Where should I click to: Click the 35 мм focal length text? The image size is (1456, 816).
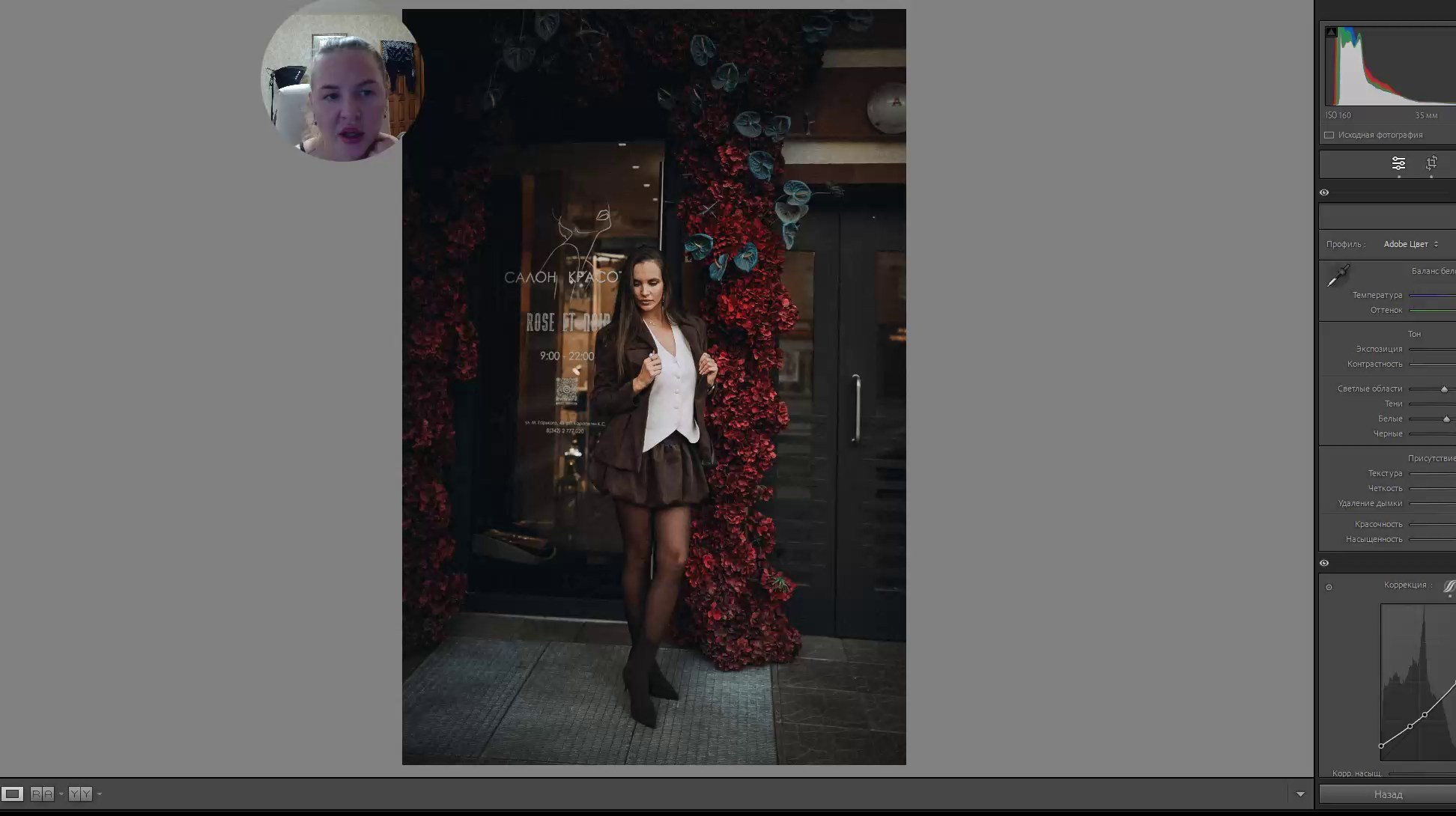pos(1426,115)
